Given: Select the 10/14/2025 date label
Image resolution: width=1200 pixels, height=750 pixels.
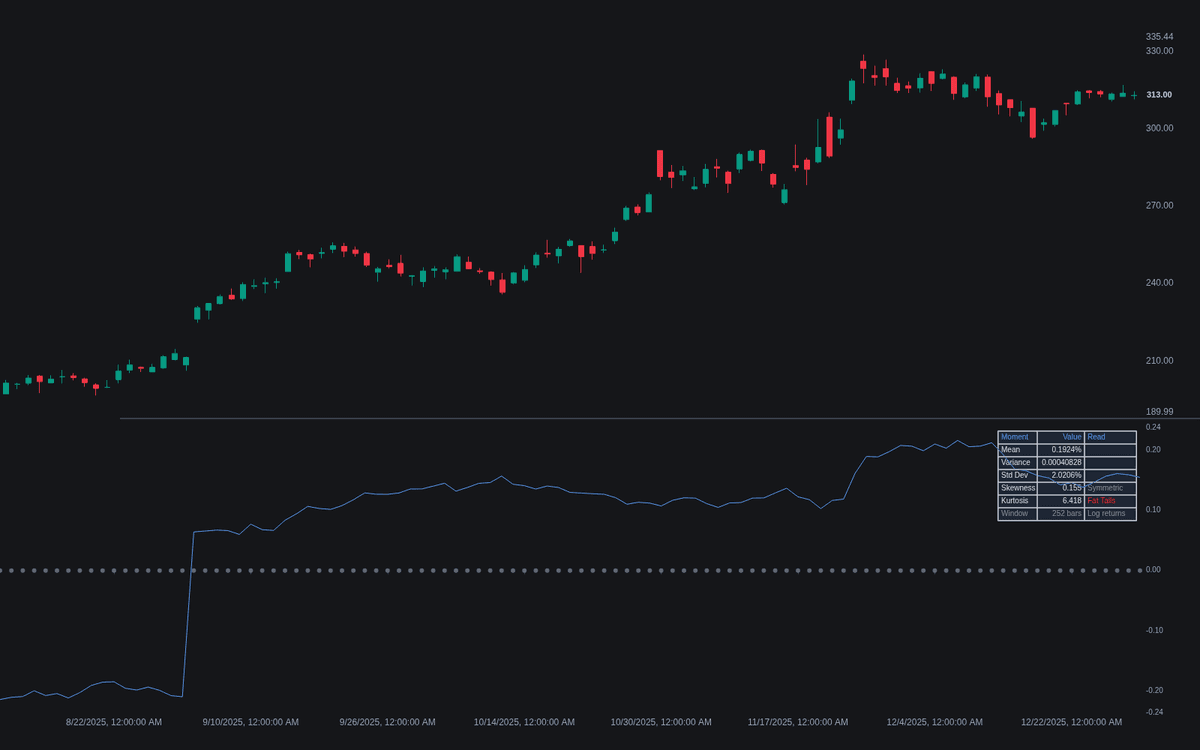Looking at the screenshot, I should click(x=524, y=722).
